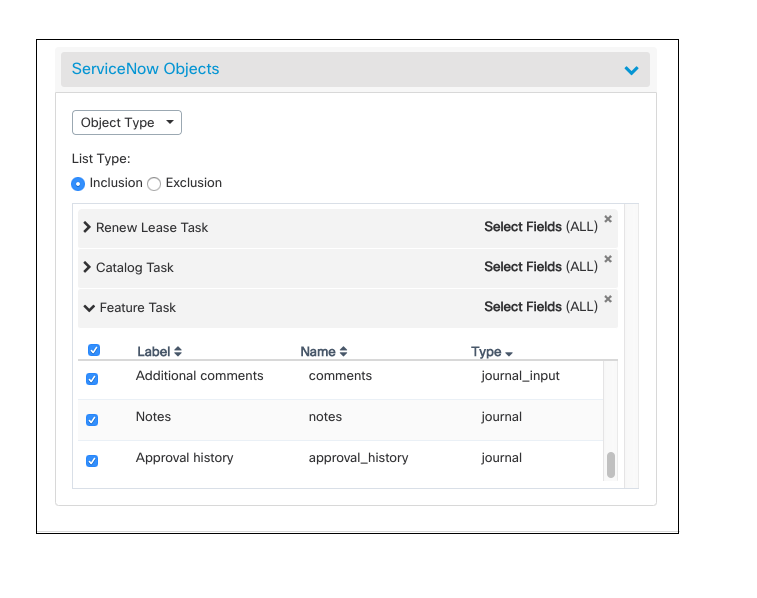Click the 'Notes' label cell
Viewport: 757px width, 598px height.
click(x=153, y=417)
